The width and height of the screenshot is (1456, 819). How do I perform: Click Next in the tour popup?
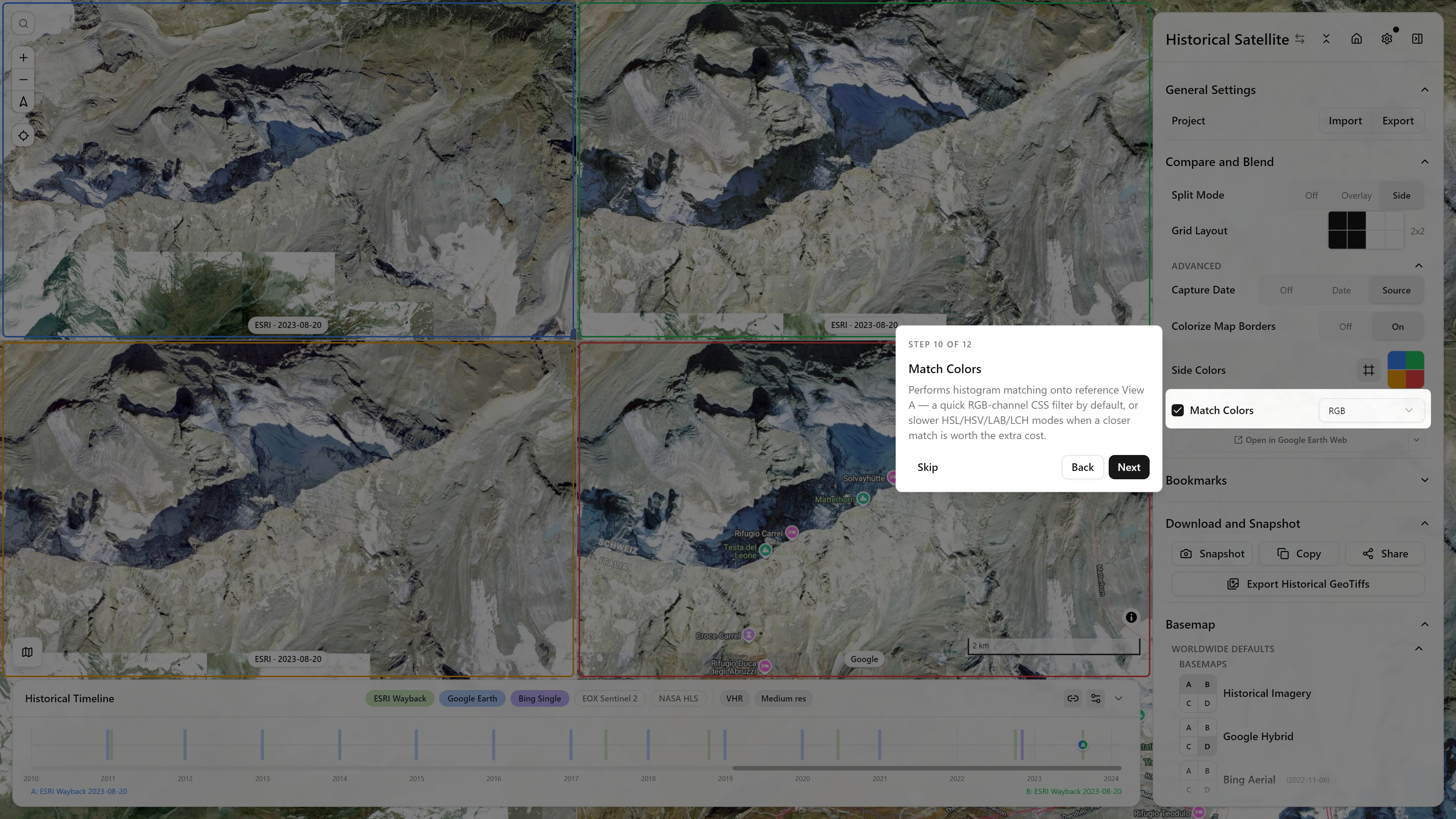pos(1129,468)
